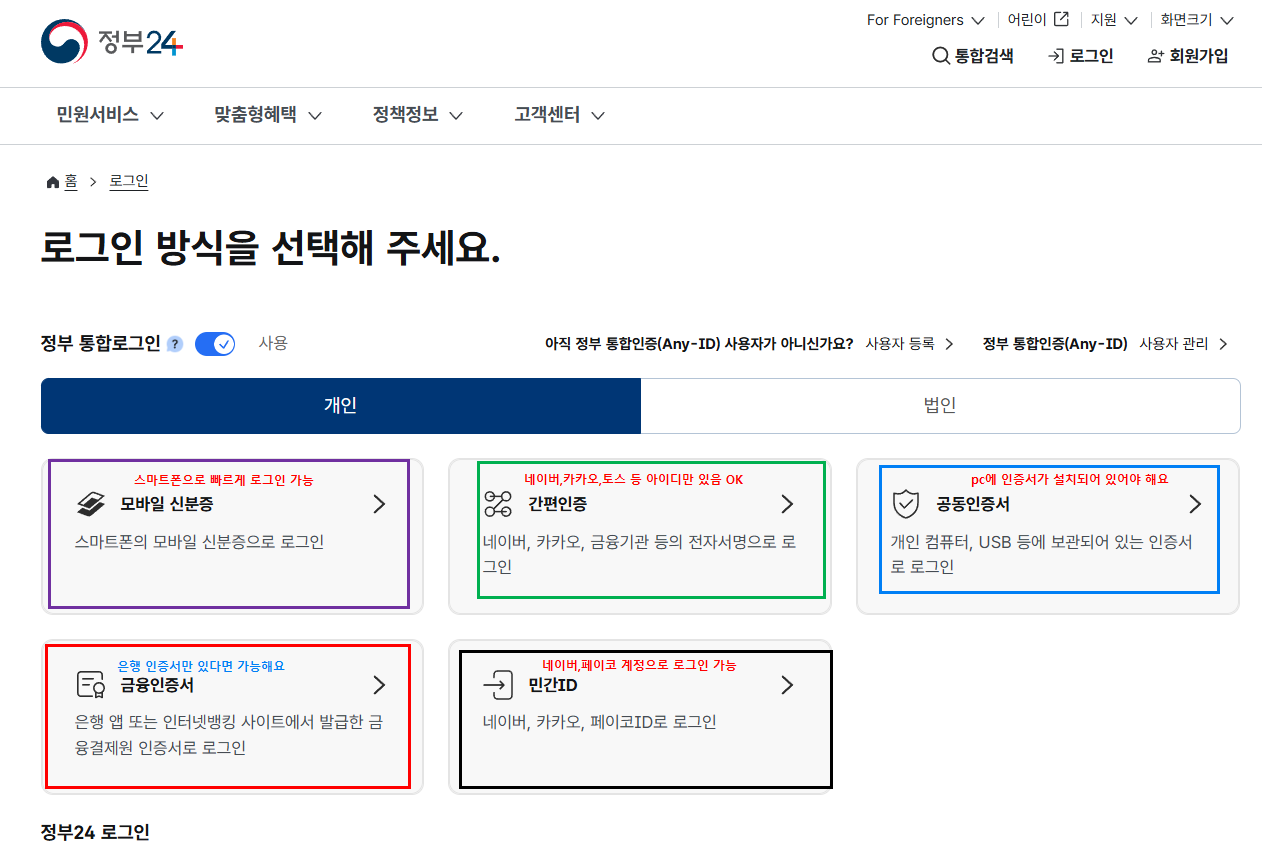Click the 회원가입 link
This screenshot has height=856, width=1262.
click(1188, 56)
